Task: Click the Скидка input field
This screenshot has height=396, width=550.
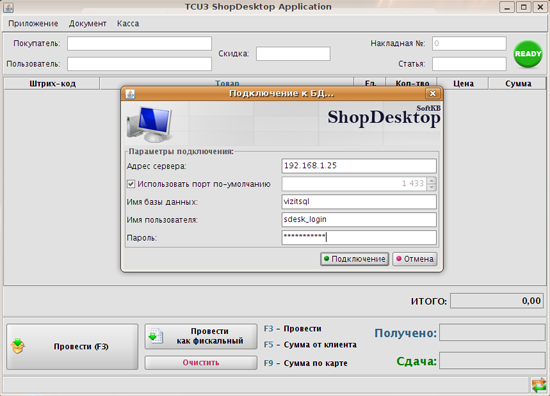Action: [293, 54]
